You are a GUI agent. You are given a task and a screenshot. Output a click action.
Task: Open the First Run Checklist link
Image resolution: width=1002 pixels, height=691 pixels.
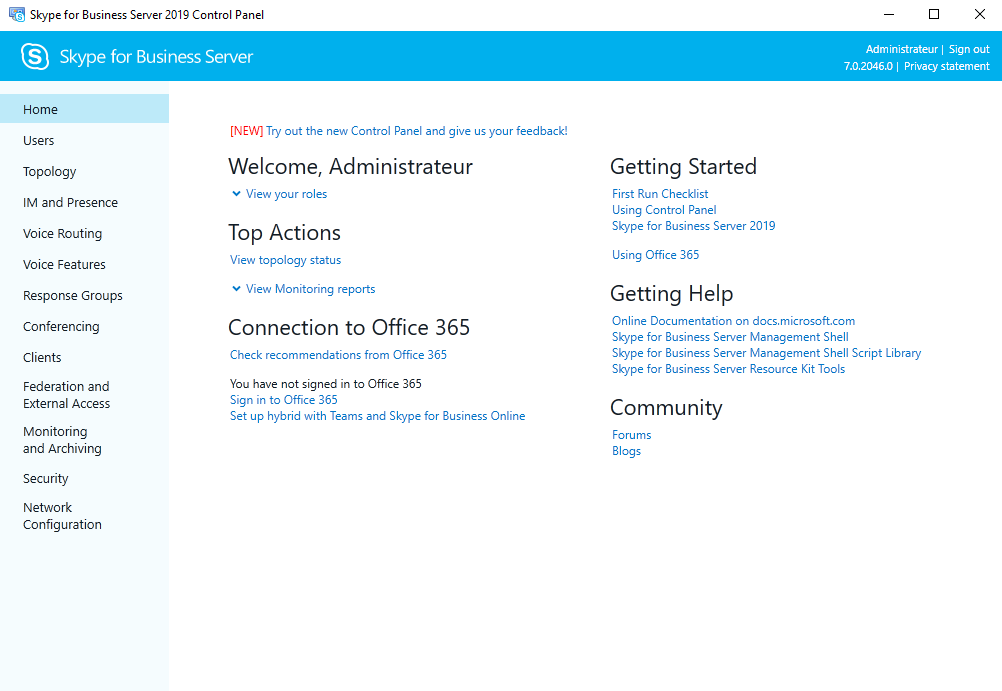(660, 194)
